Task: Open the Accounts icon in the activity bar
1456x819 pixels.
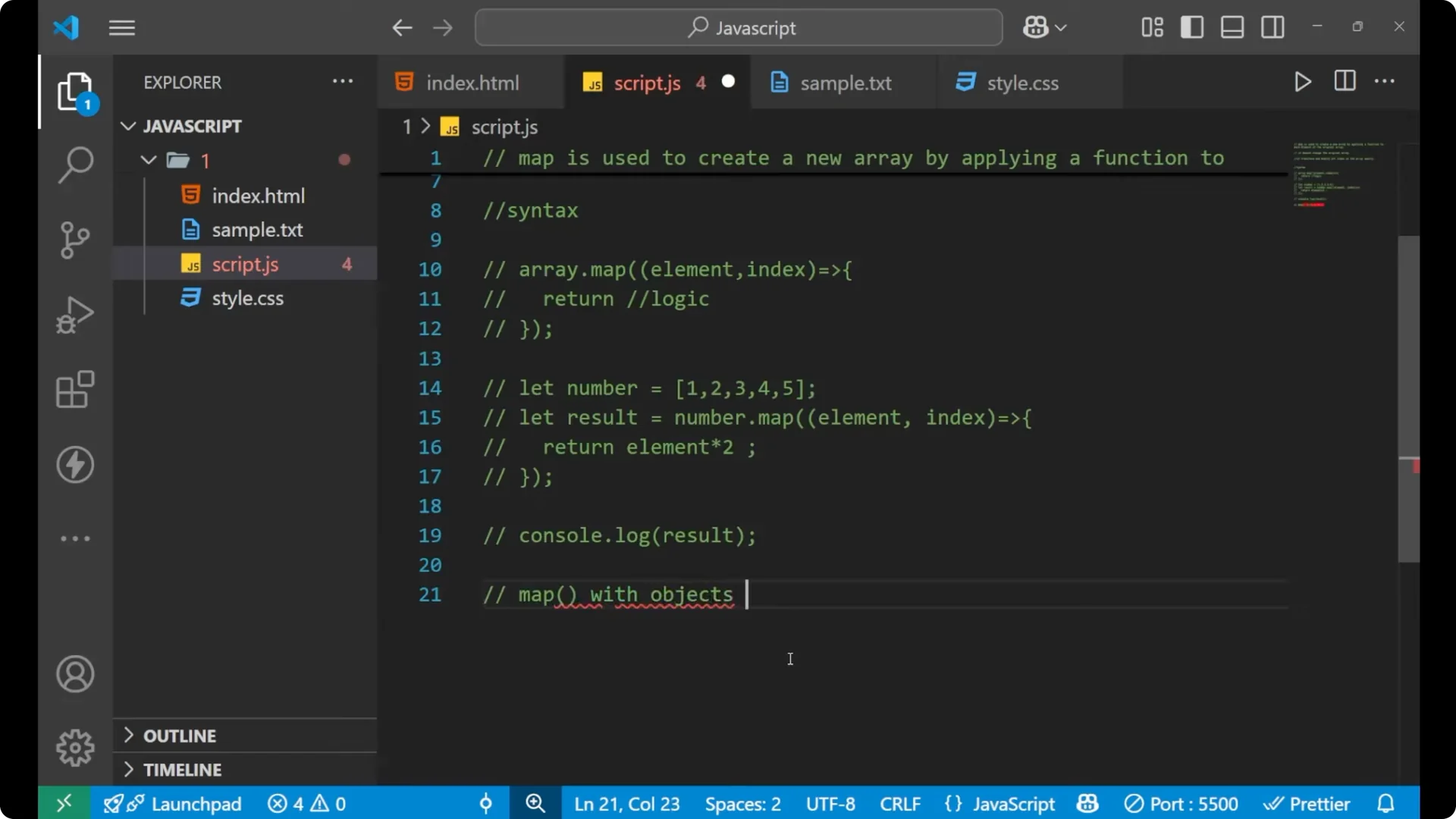Action: click(x=75, y=673)
